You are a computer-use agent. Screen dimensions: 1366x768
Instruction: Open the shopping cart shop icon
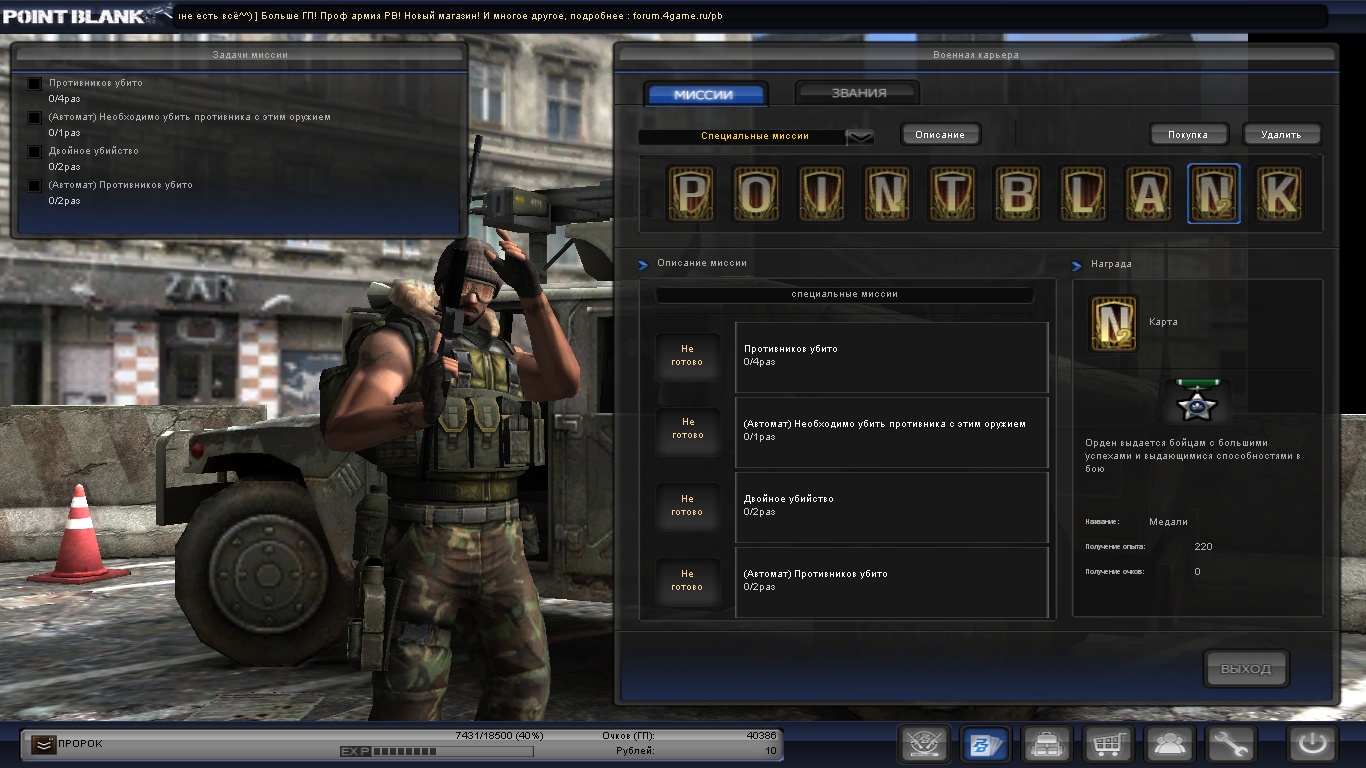pos(1108,744)
